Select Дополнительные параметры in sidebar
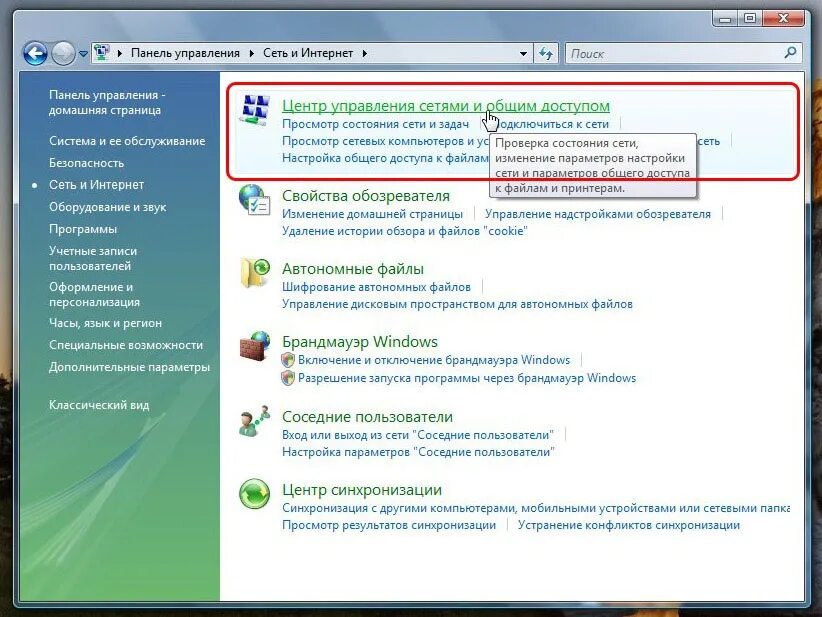Image resolution: width=822 pixels, height=617 pixels. [129, 367]
